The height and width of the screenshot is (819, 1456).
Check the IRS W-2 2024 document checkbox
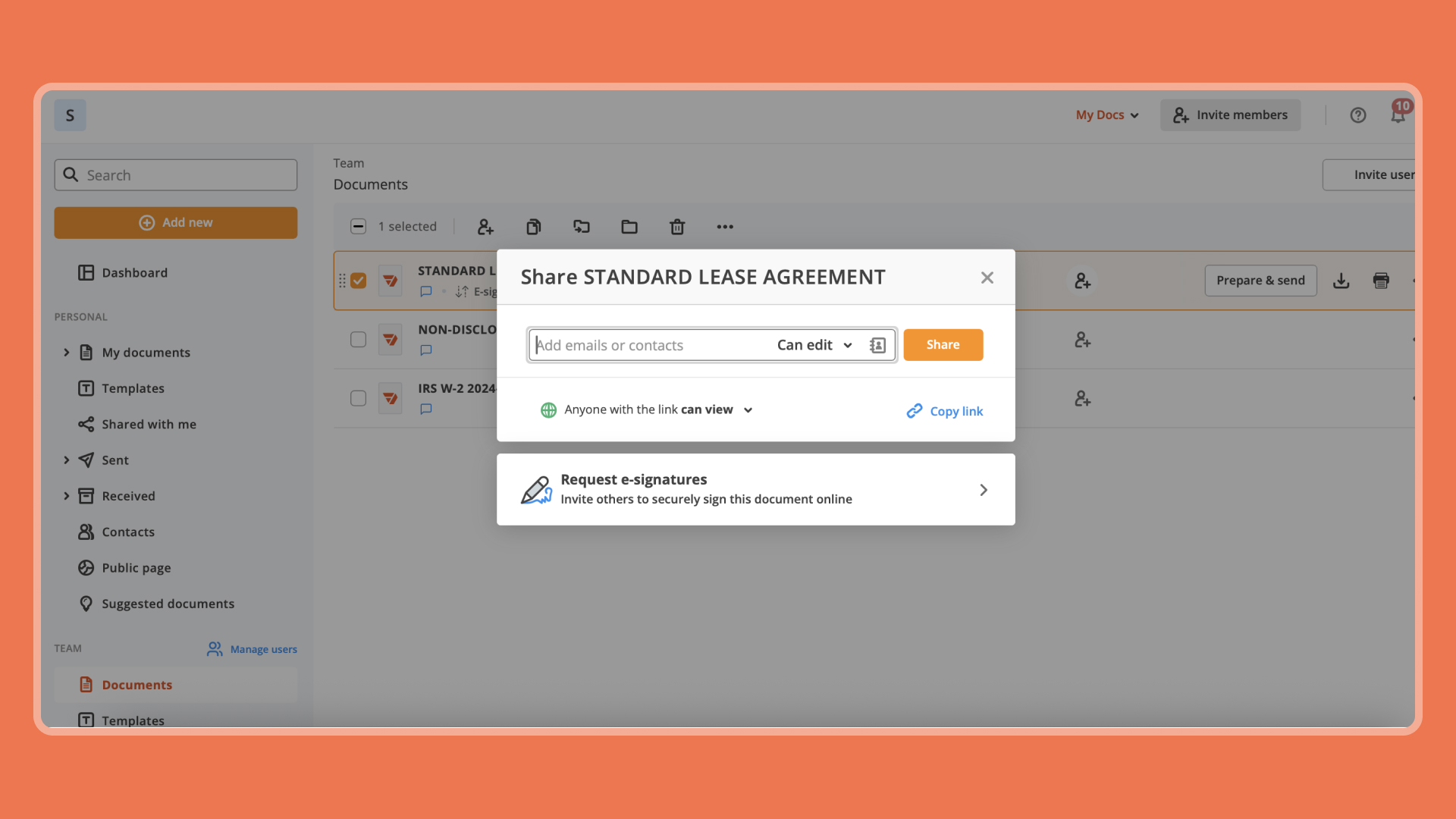pos(358,398)
